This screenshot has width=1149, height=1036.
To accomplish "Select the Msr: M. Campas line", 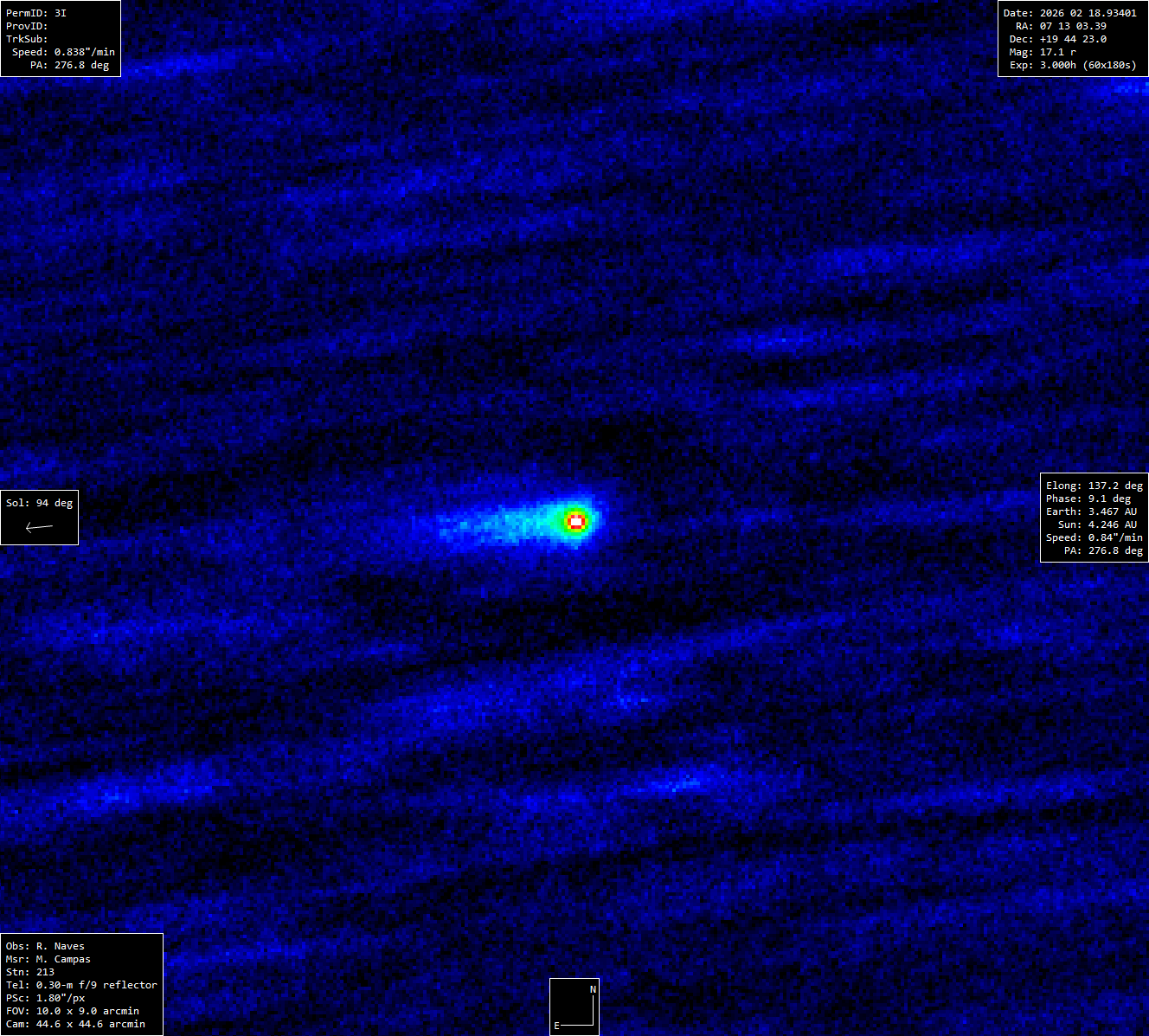I will click(x=48, y=959).
